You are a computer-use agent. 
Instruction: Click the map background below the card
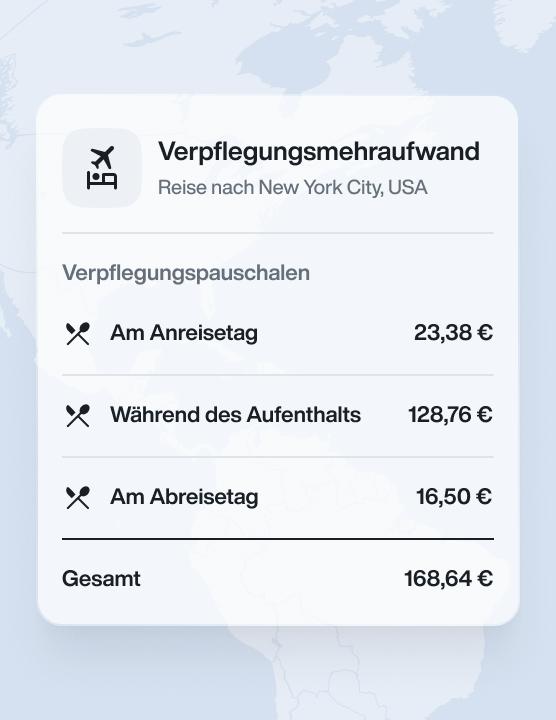(x=278, y=673)
